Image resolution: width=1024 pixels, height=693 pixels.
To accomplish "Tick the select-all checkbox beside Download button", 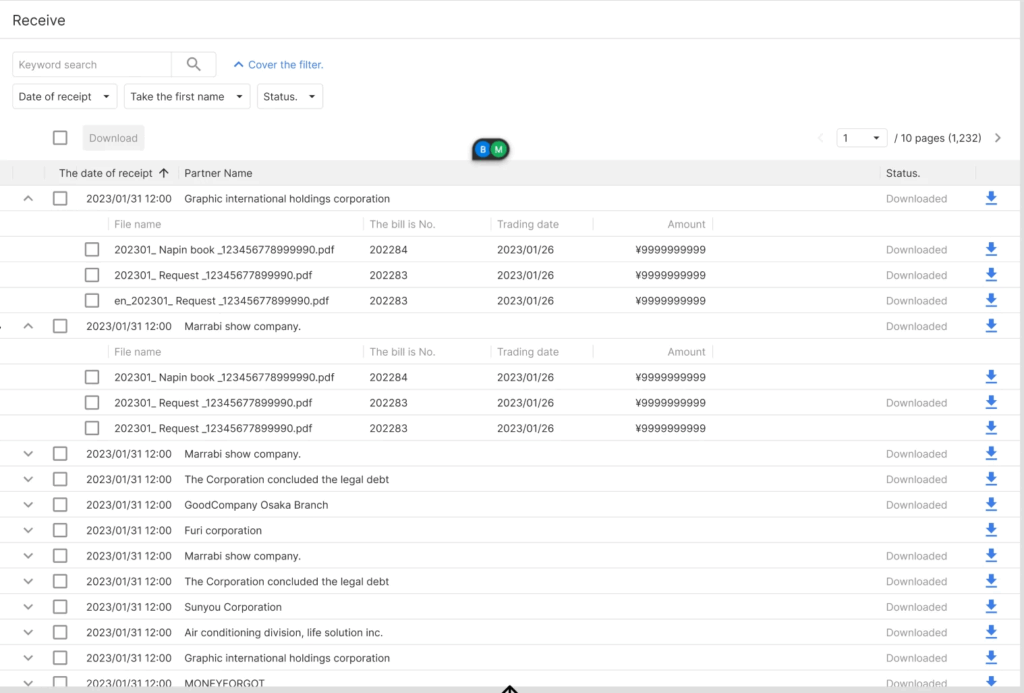I will 60,138.
